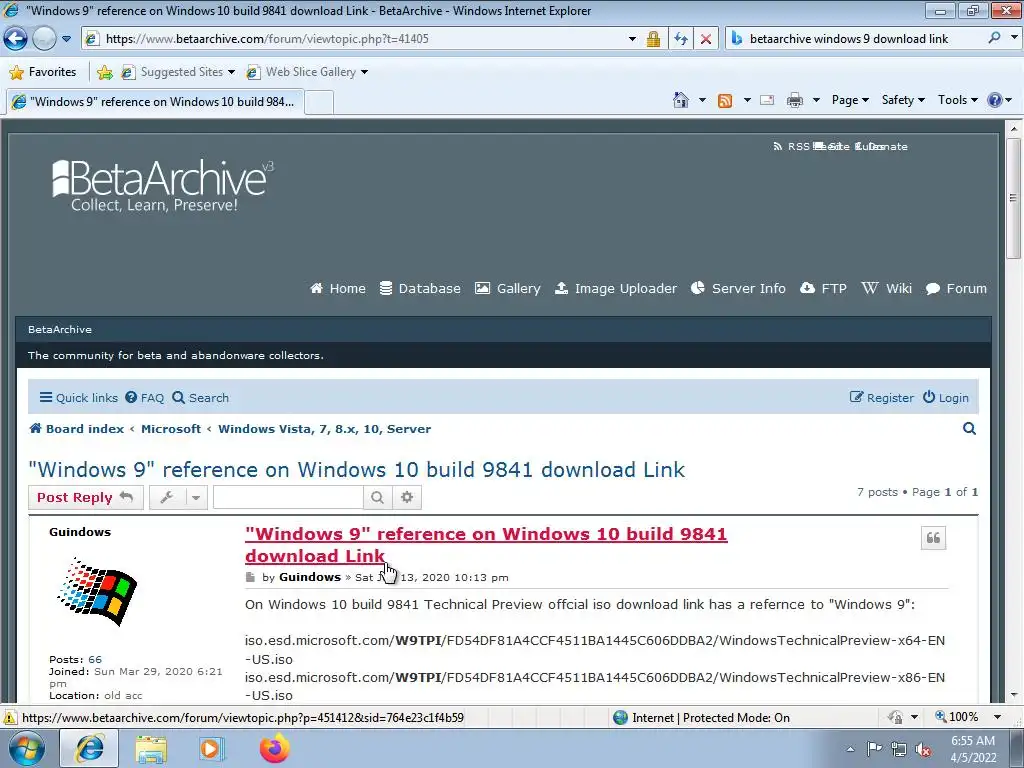1024x768 pixels.
Task: Open the Favorites star button
Action: pyautogui.click(x=43, y=72)
